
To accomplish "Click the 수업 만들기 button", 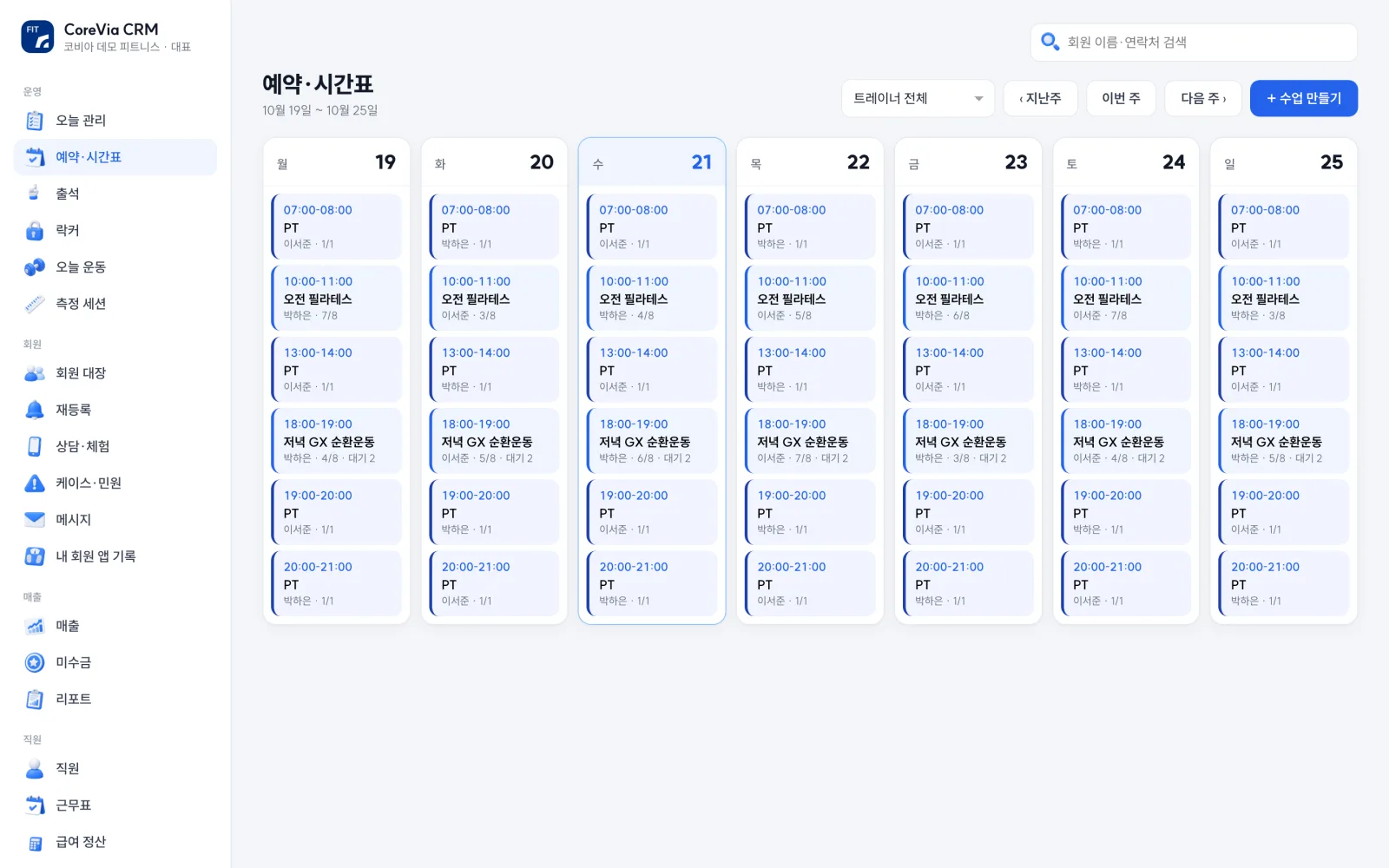I will click(1304, 98).
